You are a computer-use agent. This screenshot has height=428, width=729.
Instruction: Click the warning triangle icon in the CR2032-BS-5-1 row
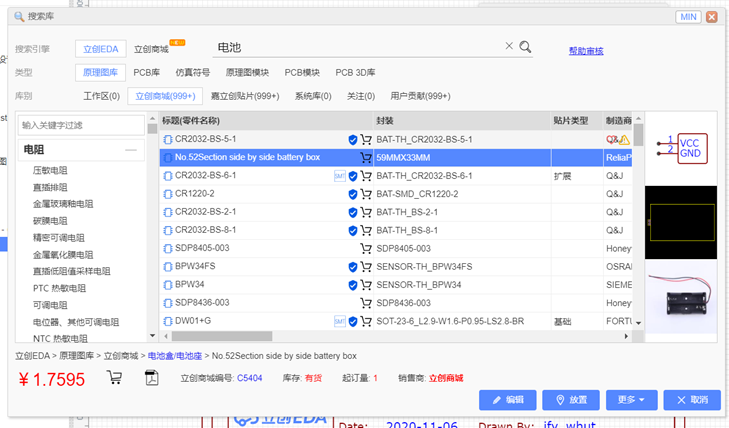624,139
